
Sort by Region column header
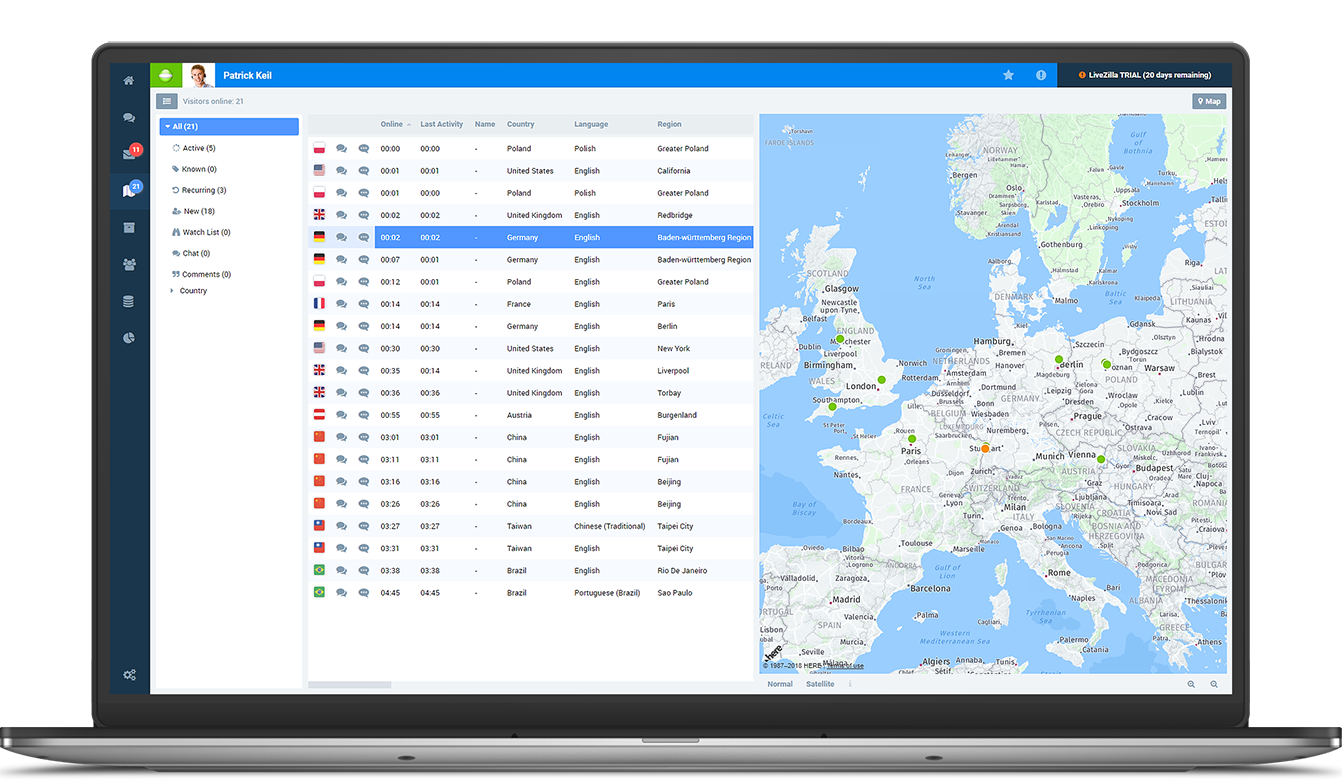pos(669,124)
